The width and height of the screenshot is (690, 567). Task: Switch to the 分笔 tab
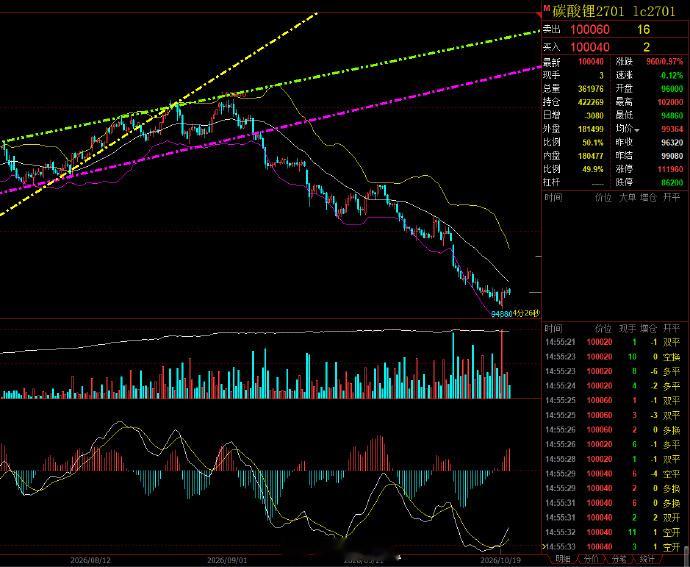[x=618, y=559]
